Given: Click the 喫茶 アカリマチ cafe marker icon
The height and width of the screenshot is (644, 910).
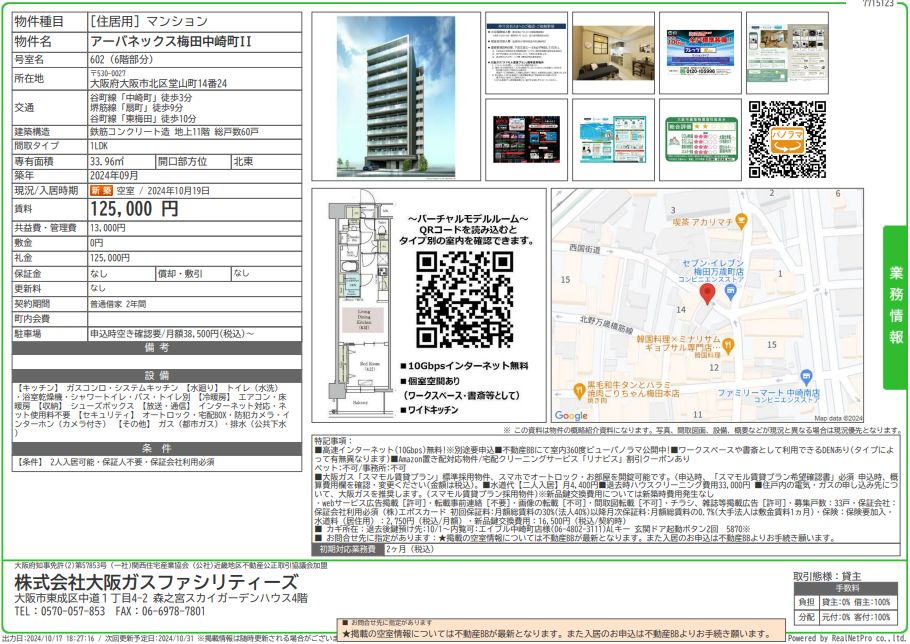Looking at the screenshot, I should click(741, 221).
